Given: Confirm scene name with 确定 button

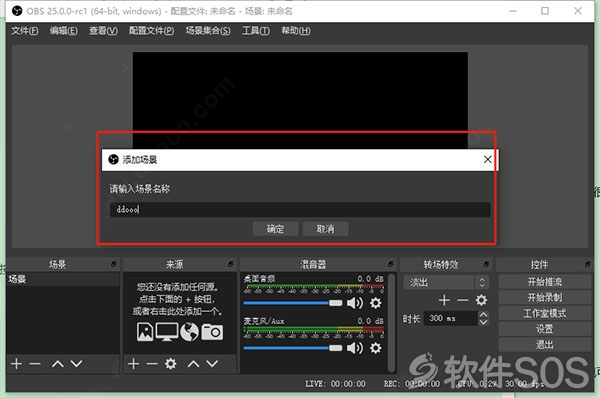Looking at the screenshot, I should click(275, 229).
